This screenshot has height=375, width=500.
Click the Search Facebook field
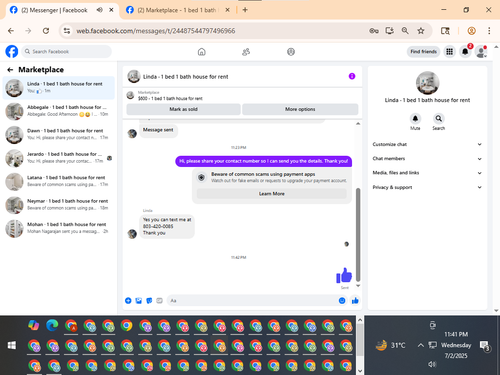click(67, 52)
